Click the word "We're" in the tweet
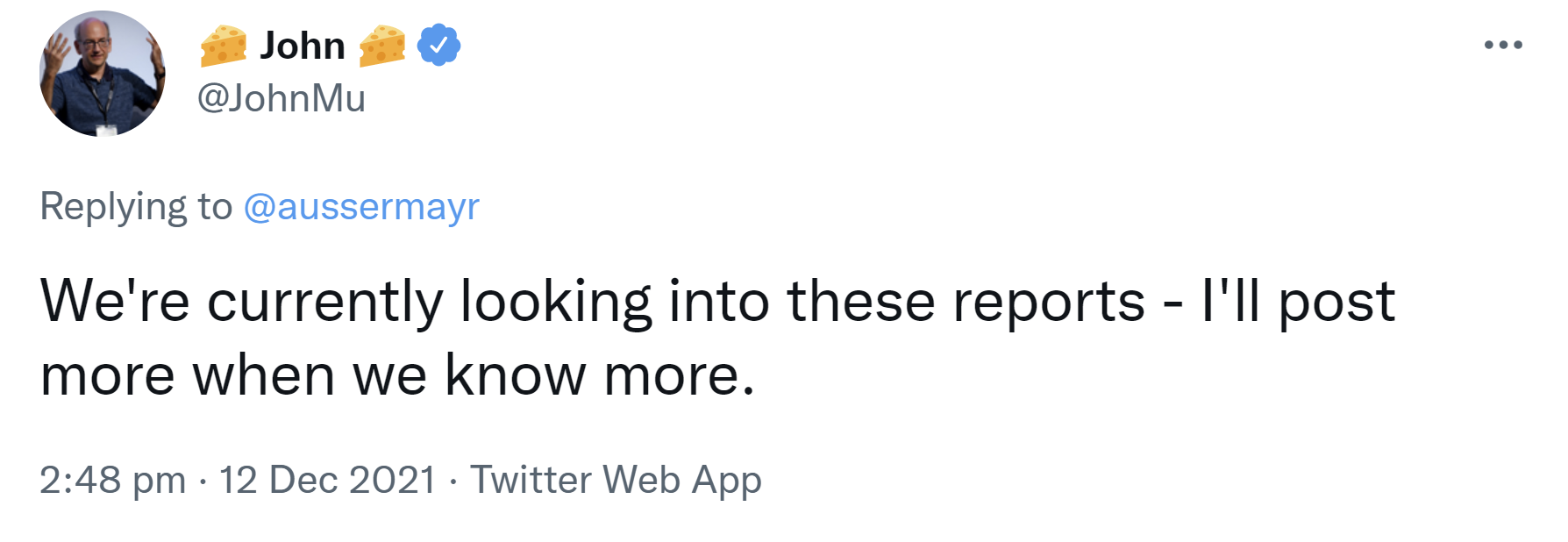 115,302
